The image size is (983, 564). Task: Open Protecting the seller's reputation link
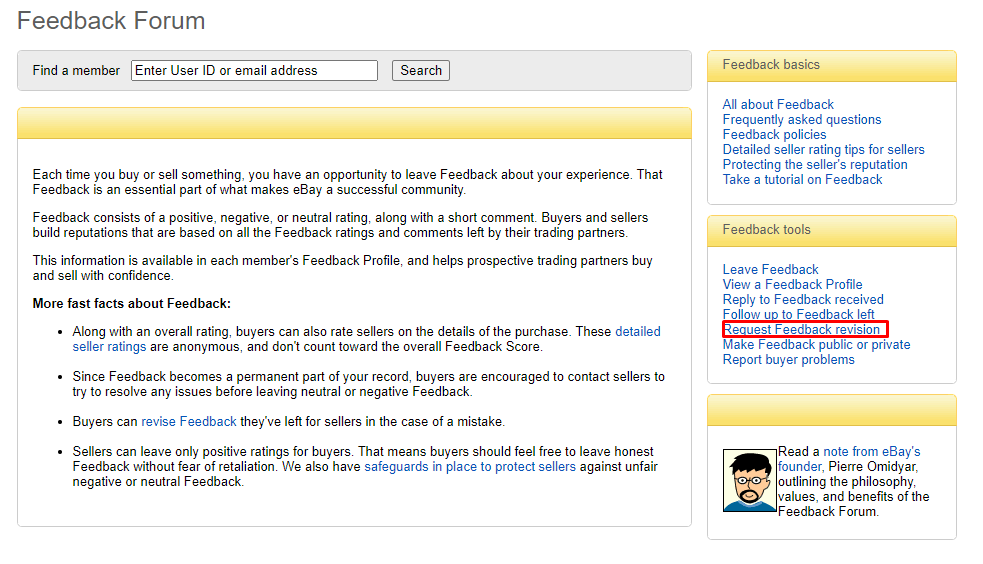[x=815, y=165]
